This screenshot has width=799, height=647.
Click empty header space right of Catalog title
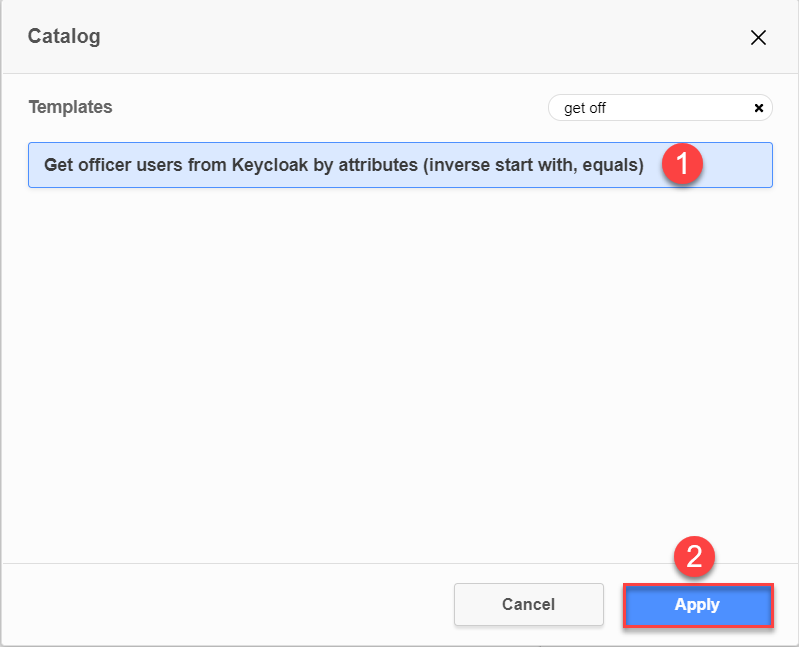[400, 38]
